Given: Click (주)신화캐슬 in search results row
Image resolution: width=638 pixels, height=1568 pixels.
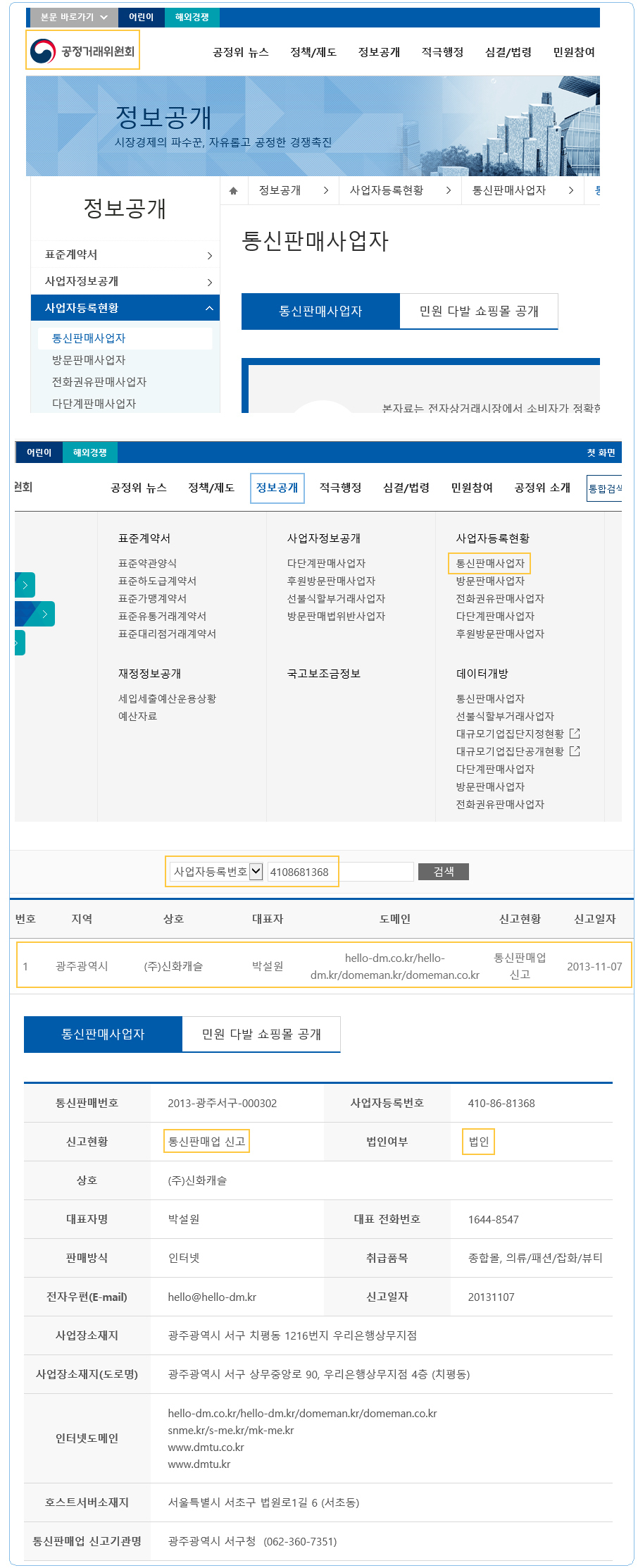Looking at the screenshot, I should pos(173,966).
